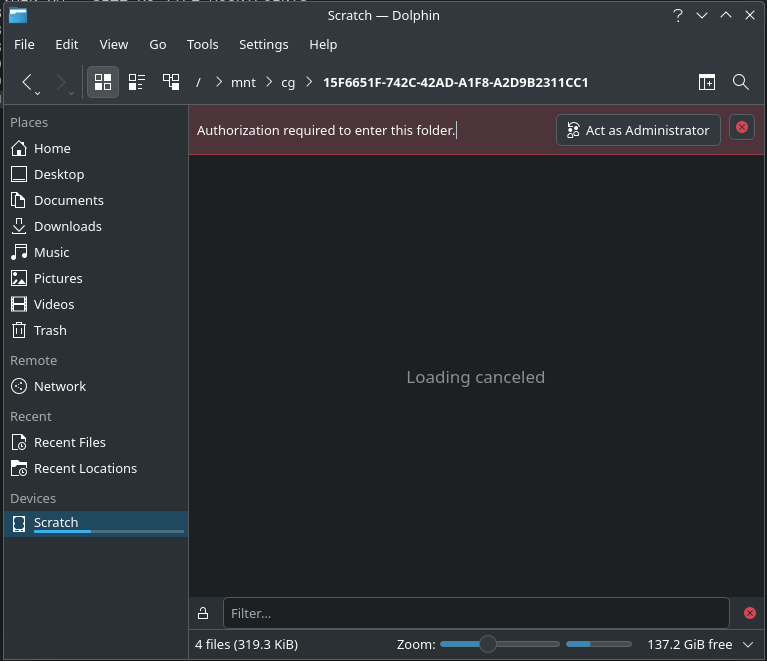
Task: Open Trash in the Places panel
Action: (x=50, y=330)
